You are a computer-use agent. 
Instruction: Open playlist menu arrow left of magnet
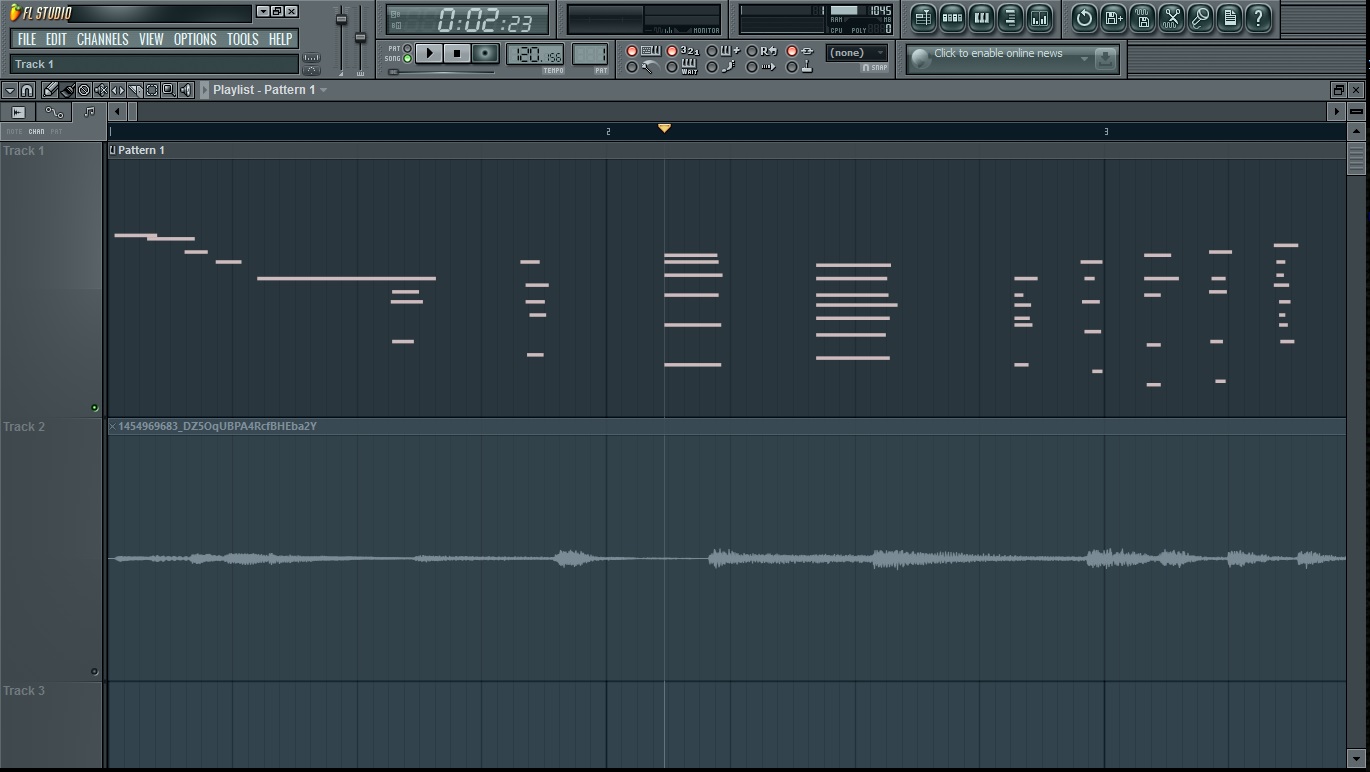(10, 90)
